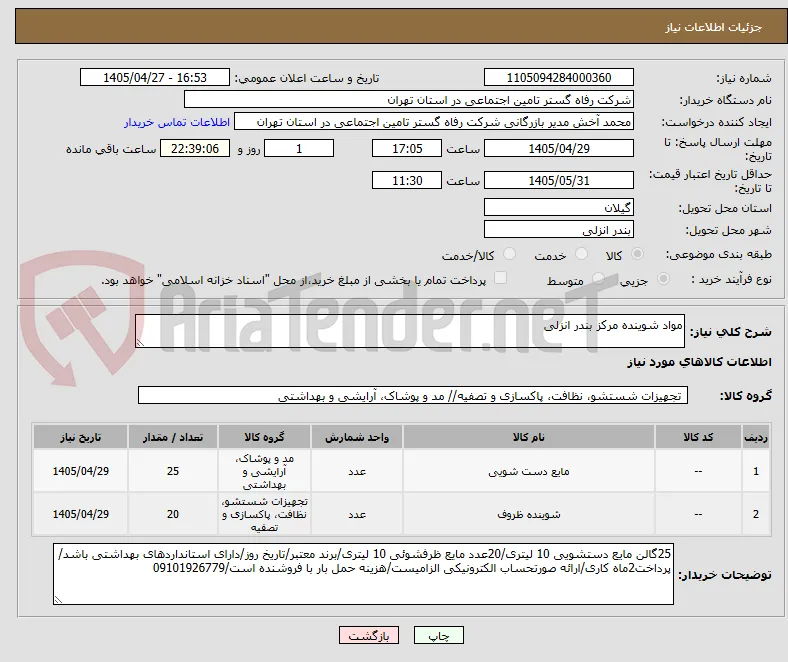Viewport: 788px width, 662px height.
Task: Click the شوینده ظروف item name
Action: click(x=529, y=514)
